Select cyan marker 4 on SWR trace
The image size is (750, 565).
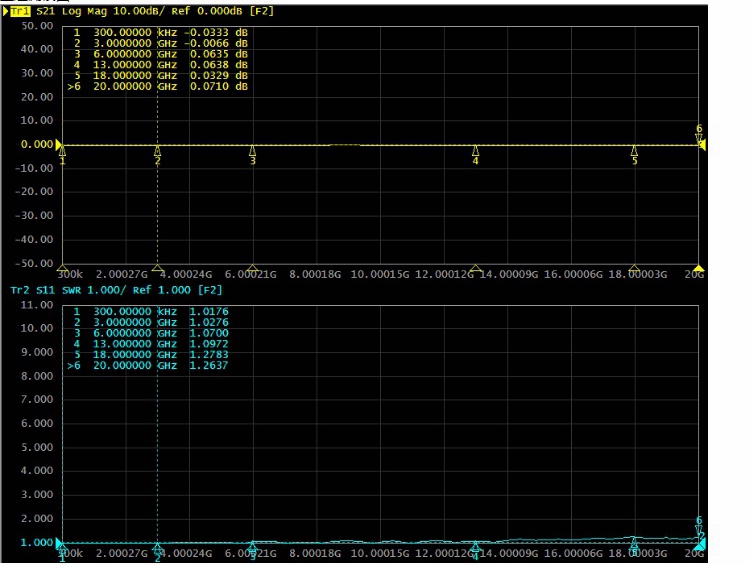click(x=476, y=548)
